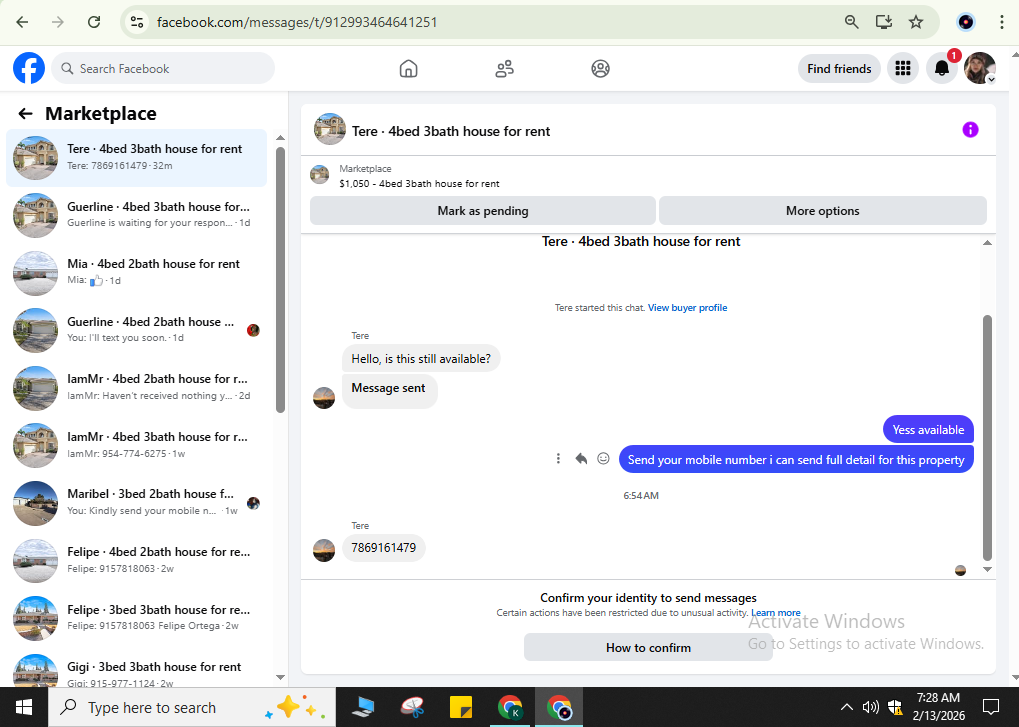The height and width of the screenshot is (727, 1019).
Task: Click the house photo in chat header
Action: 329,129
